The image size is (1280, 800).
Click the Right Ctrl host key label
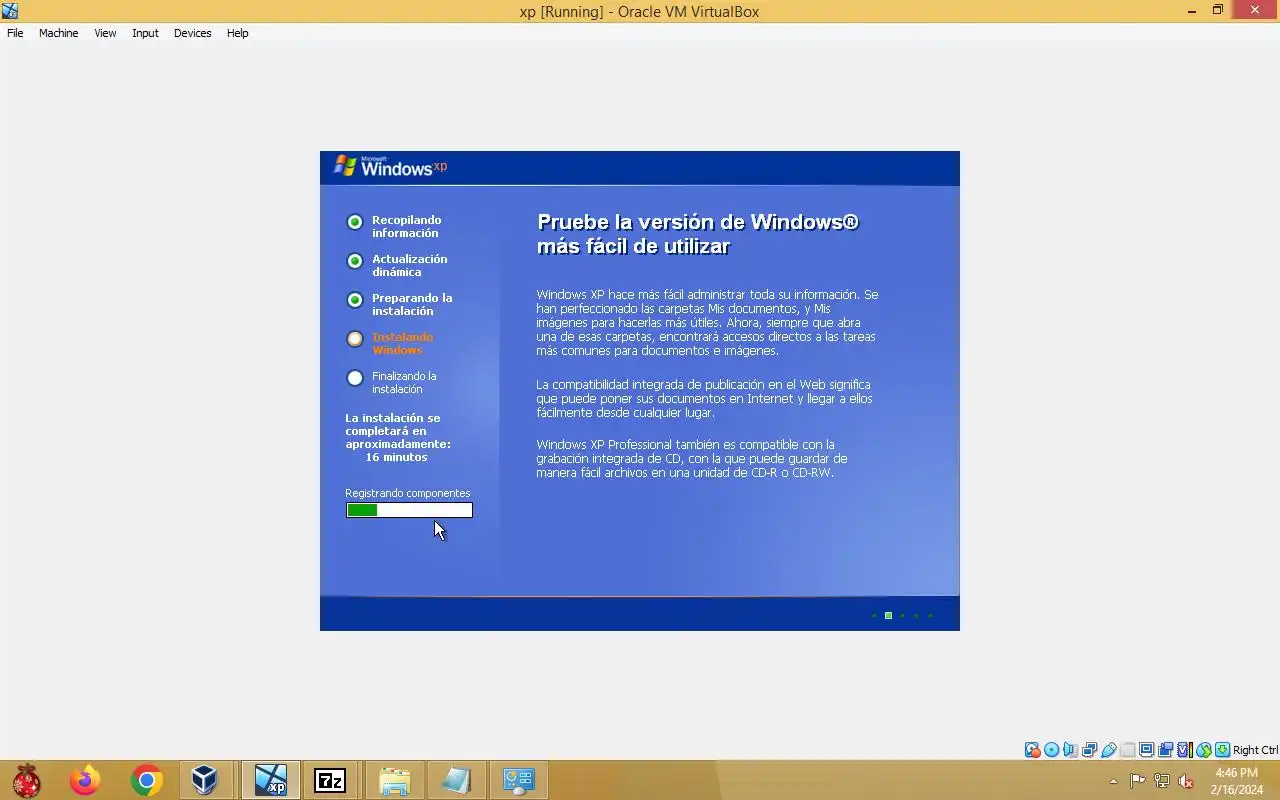pos(1255,750)
